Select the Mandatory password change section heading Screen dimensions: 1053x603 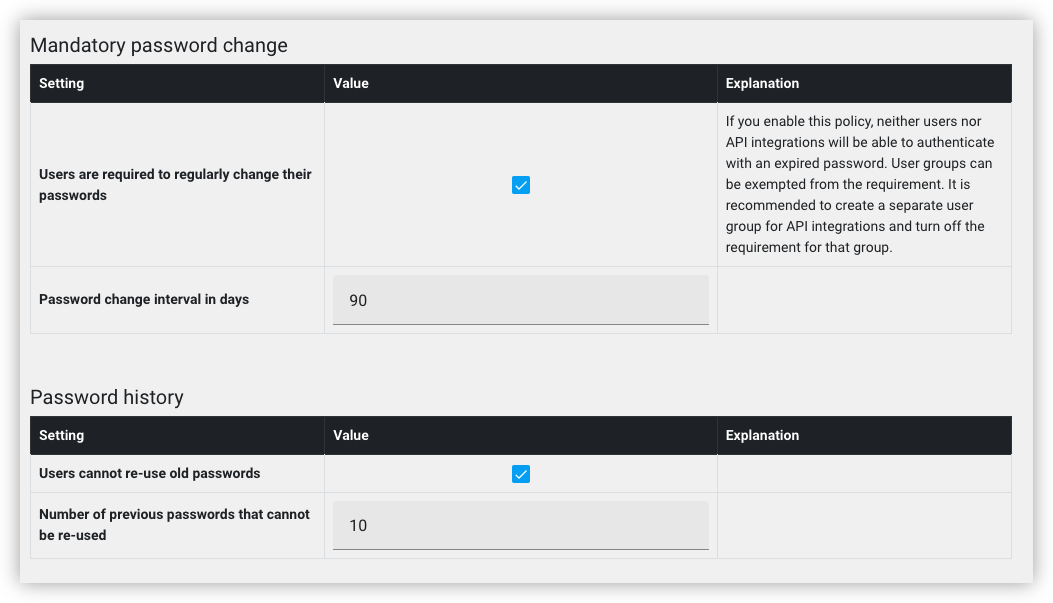[x=158, y=45]
